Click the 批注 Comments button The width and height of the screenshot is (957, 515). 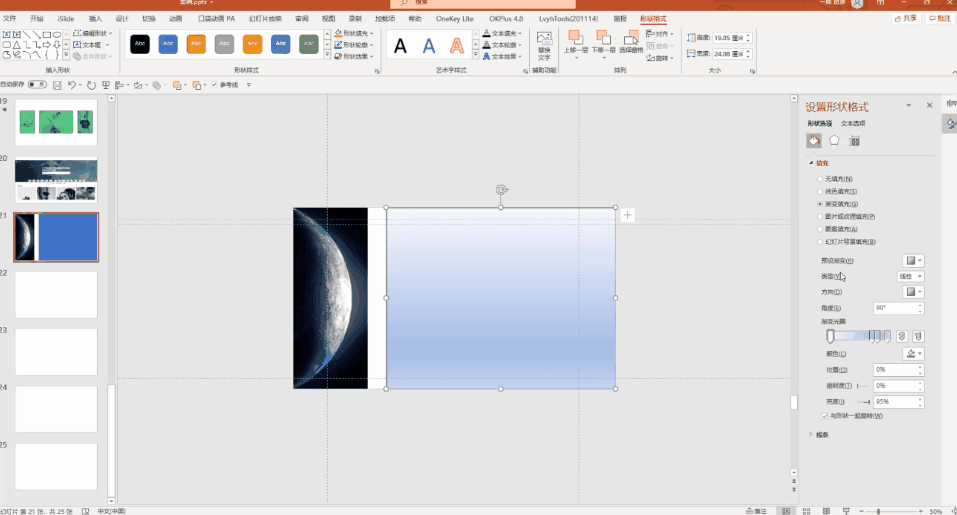coord(940,18)
